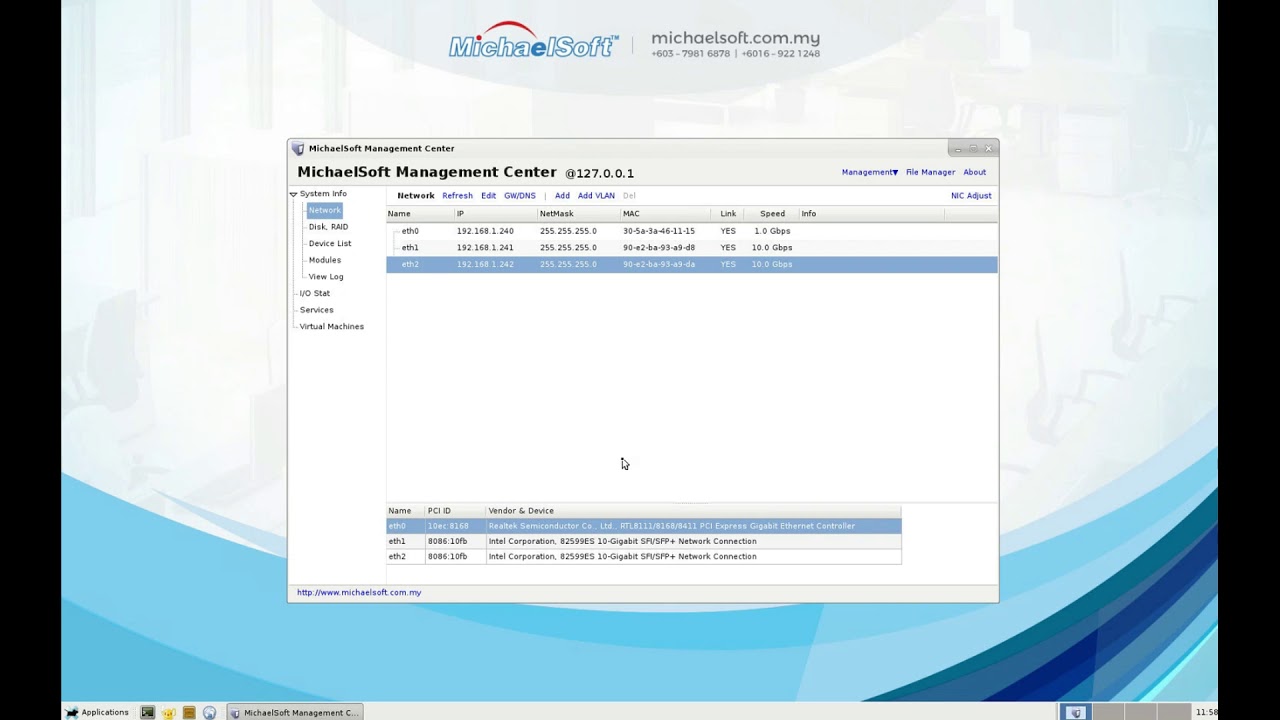Select the eth0 row in the network table
Image resolution: width=1280 pixels, height=720 pixels.
(x=692, y=231)
